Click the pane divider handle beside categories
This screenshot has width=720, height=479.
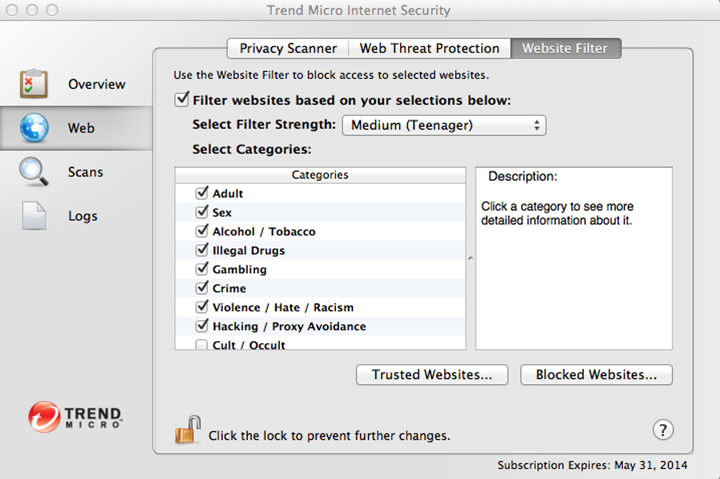[470, 258]
